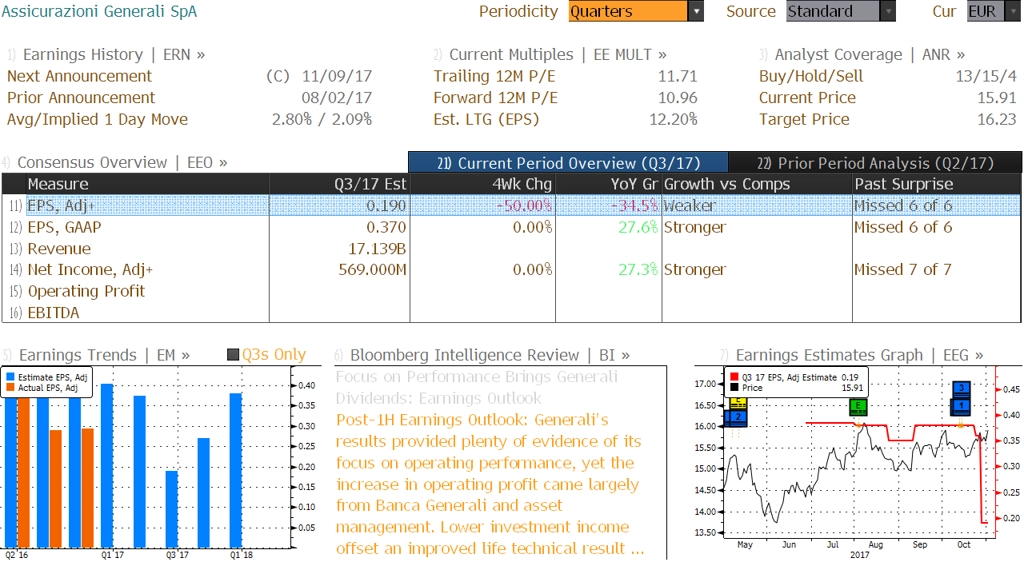Select Current Period Overview (Q3/17) tab
This screenshot has width=1024, height=562.
(568, 163)
